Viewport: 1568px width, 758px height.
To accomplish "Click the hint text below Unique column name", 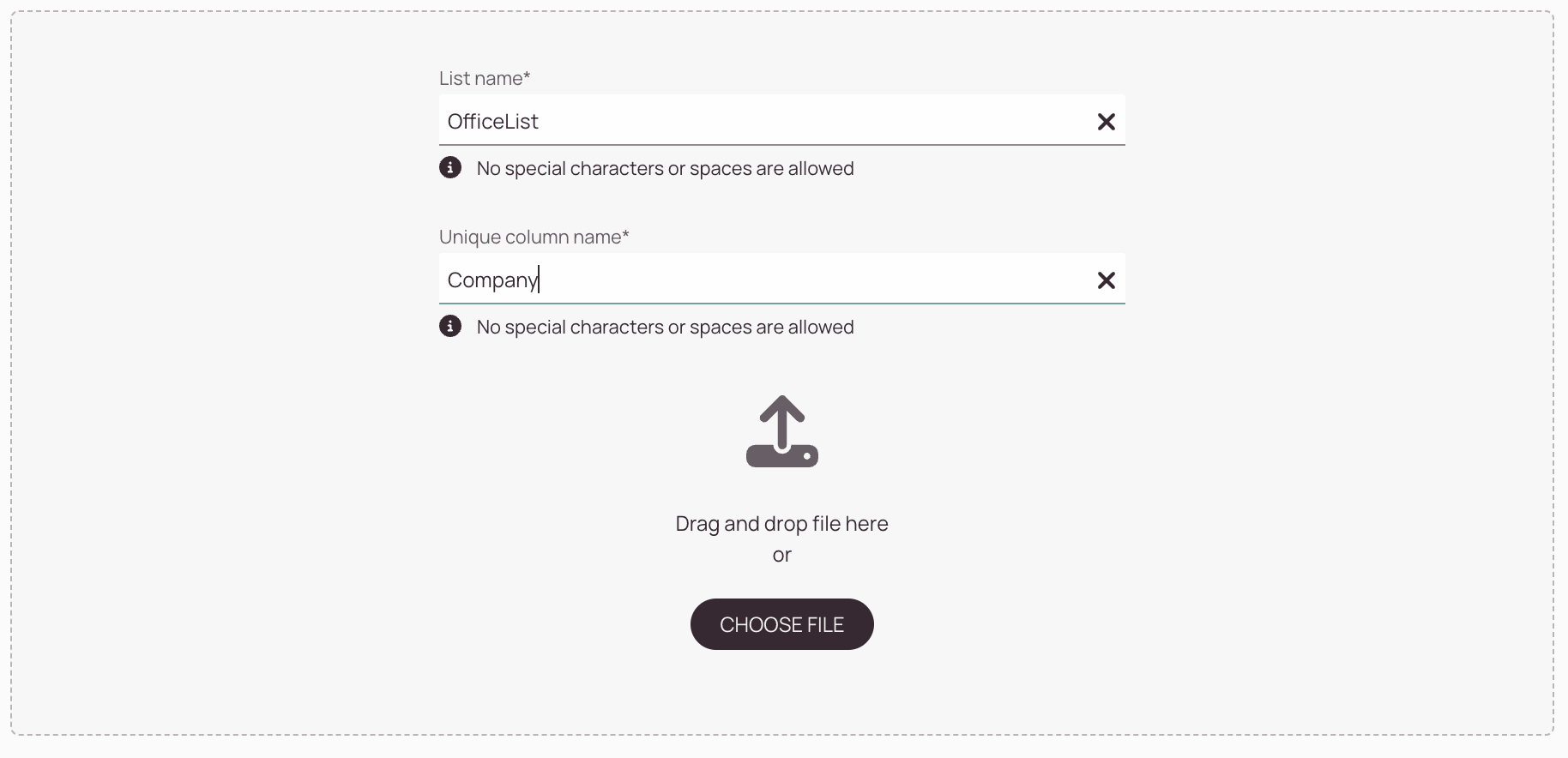I will (x=666, y=327).
